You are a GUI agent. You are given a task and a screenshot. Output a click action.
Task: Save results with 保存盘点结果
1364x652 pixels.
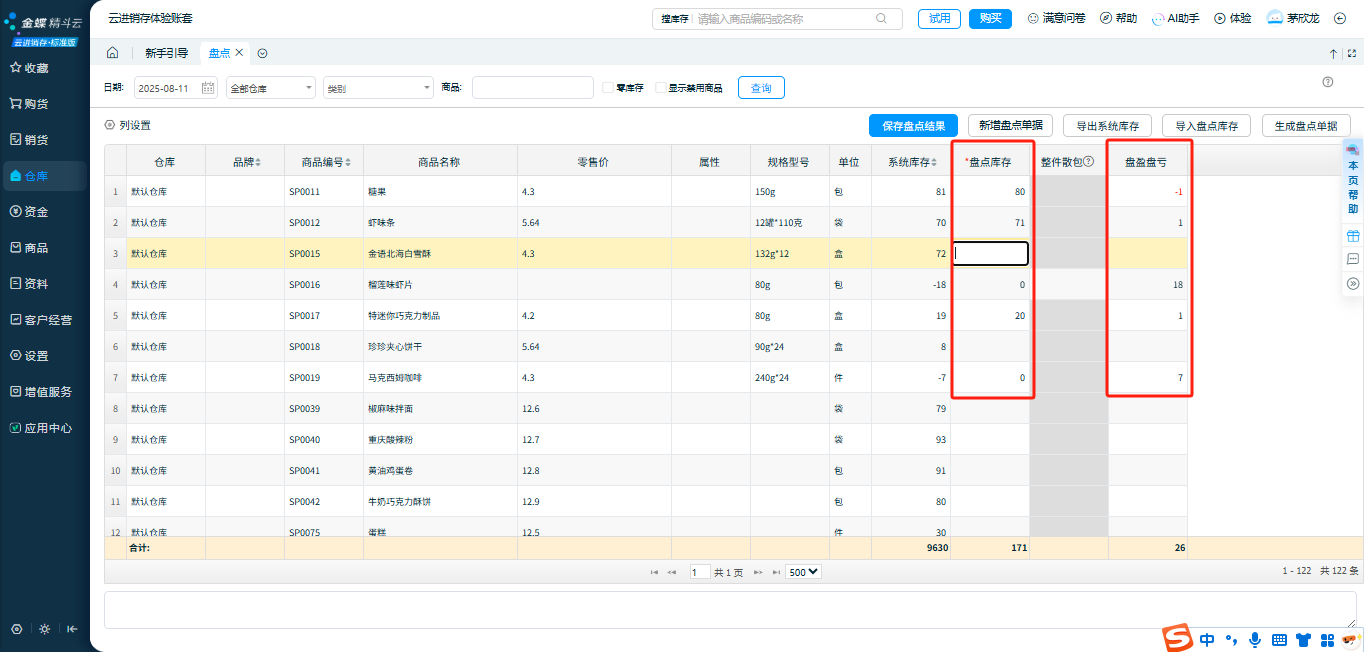pos(913,126)
